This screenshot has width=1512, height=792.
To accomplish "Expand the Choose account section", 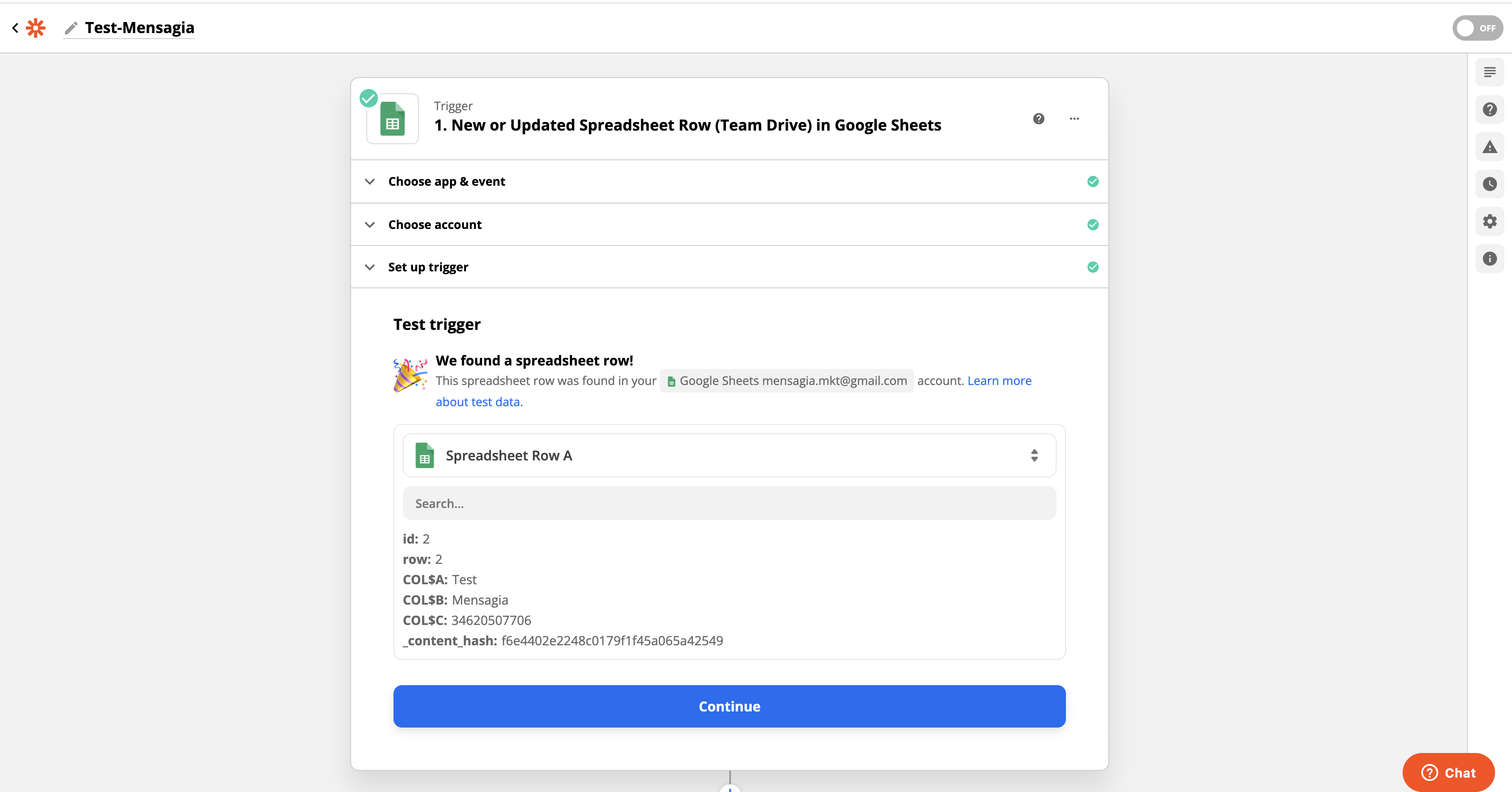I will point(434,225).
